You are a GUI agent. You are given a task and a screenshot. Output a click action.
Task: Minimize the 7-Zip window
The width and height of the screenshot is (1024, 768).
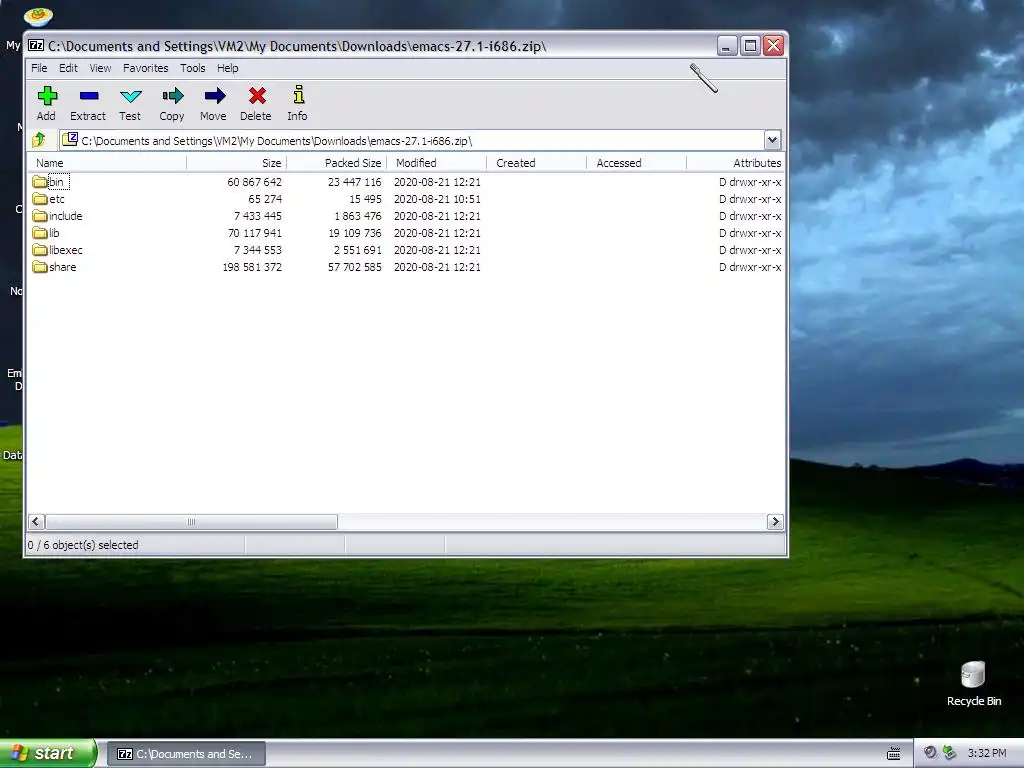coord(727,46)
